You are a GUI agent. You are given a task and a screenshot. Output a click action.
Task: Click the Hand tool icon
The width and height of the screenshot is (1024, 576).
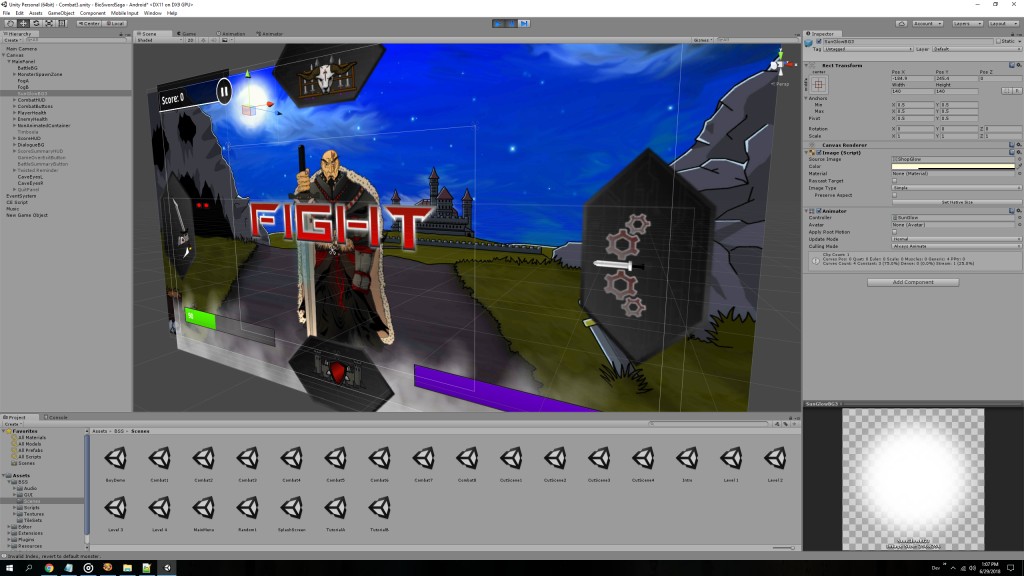pos(9,22)
